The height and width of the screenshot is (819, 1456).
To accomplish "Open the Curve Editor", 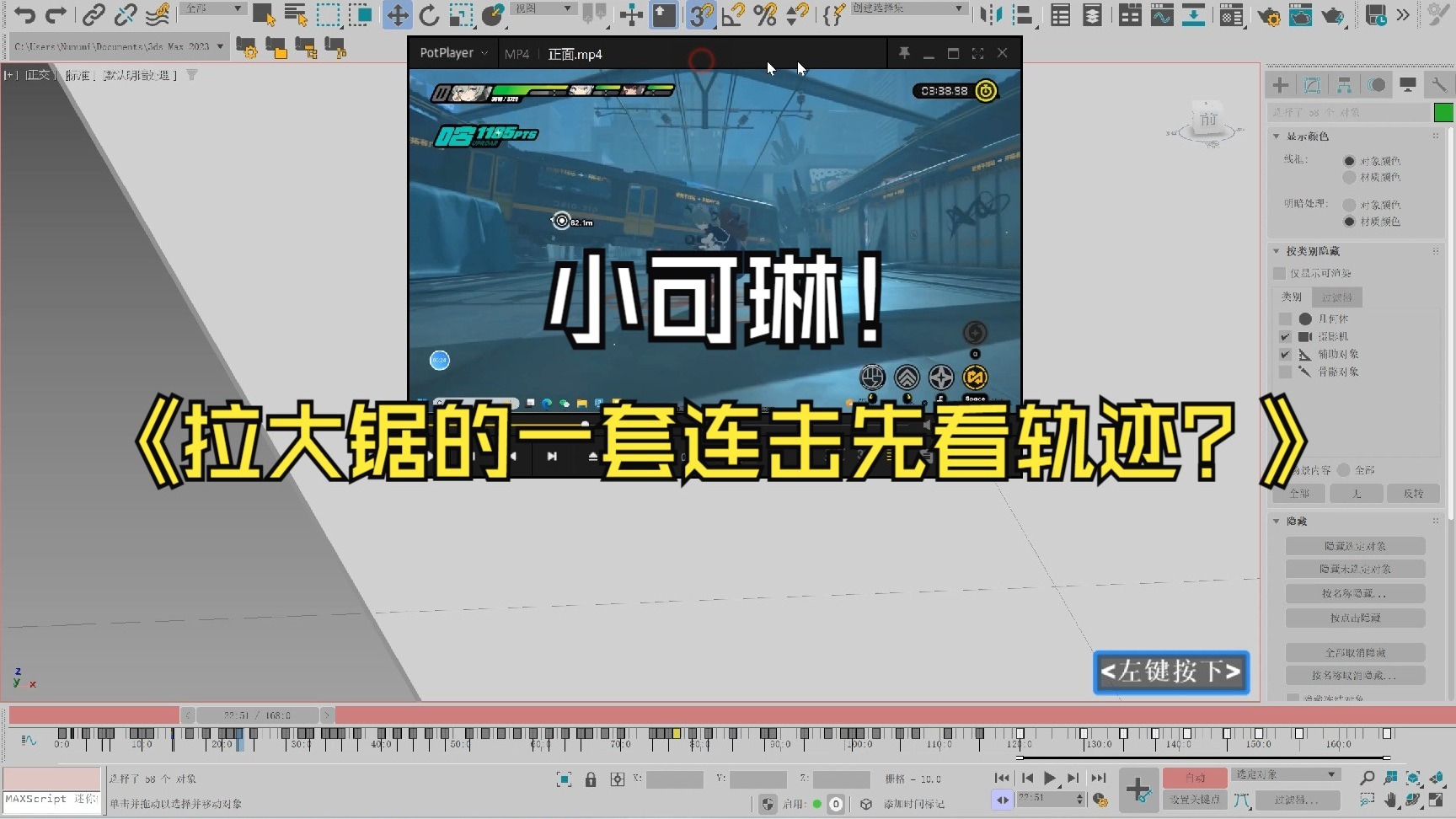I will [1162, 14].
